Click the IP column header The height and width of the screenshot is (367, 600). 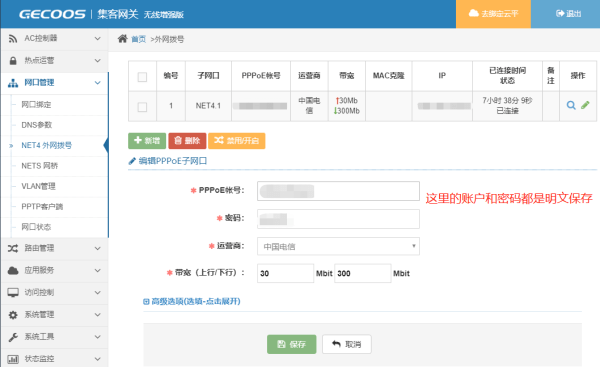[442, 76]
